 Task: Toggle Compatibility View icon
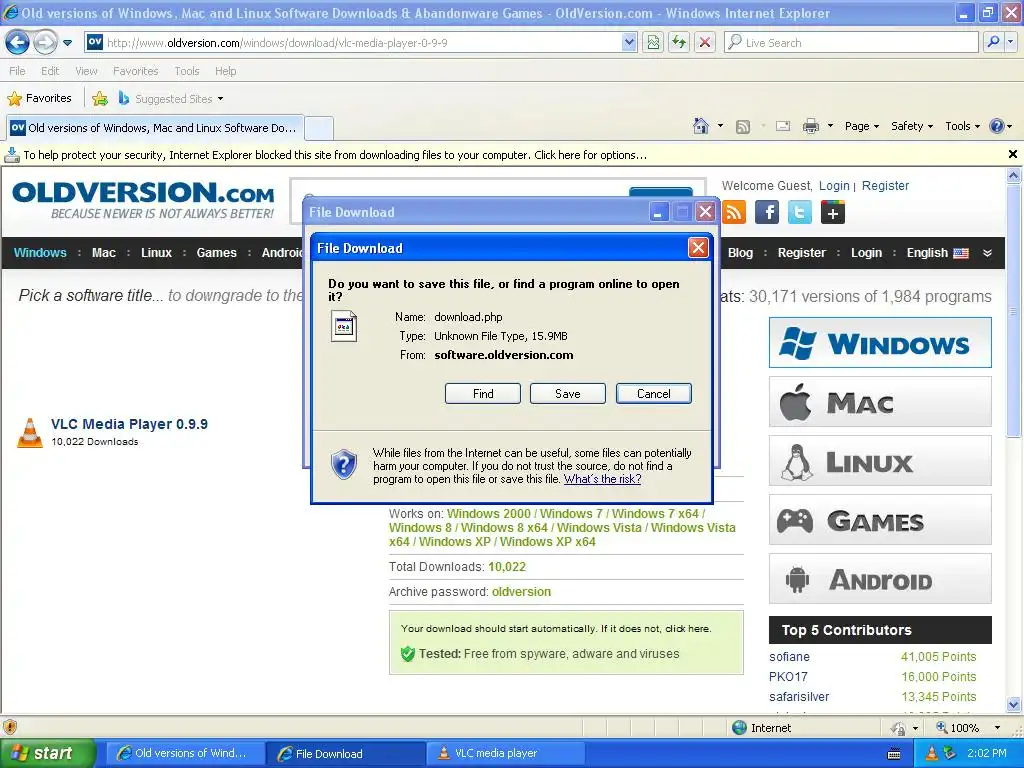[x=653, y=43]
